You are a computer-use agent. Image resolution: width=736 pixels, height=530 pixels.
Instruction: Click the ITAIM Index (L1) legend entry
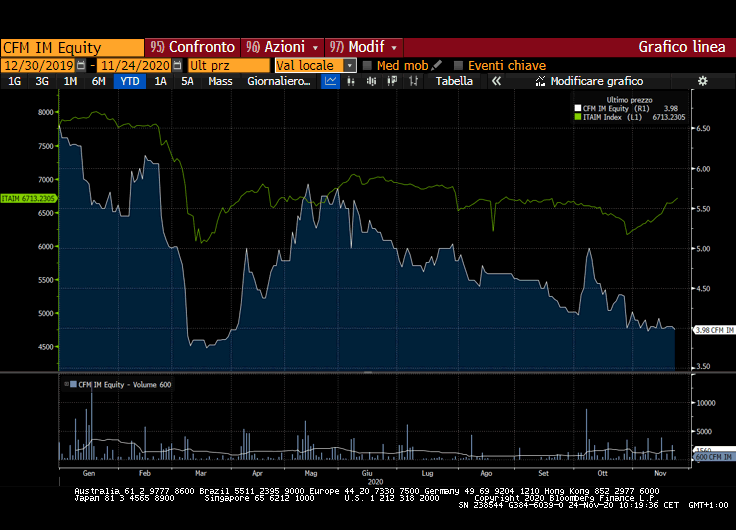[x=612, y=117]
